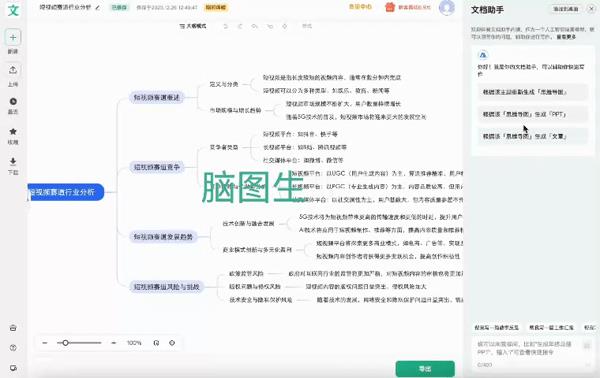Click the style text button in the top toolbar
The width and height of the screenshot is (600, 378).
(307, 26)
